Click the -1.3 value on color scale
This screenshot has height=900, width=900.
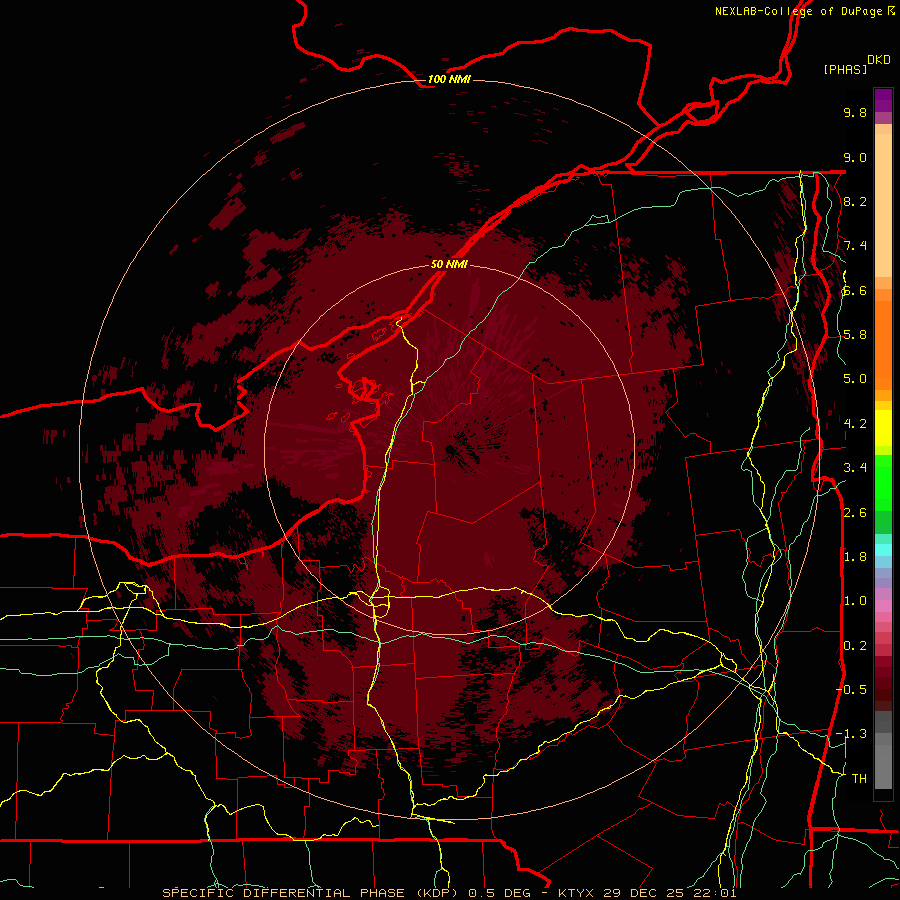(851, 734)
